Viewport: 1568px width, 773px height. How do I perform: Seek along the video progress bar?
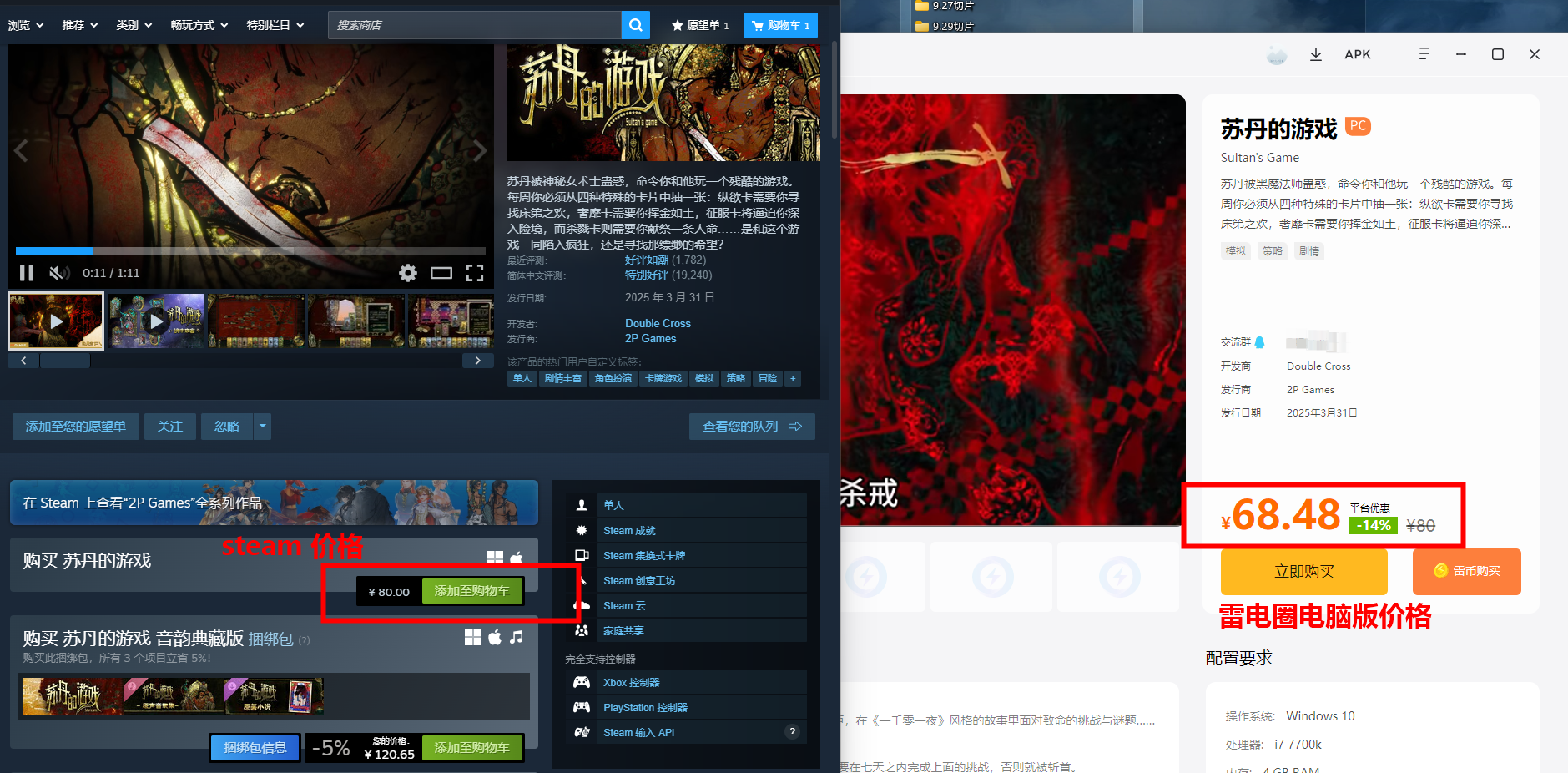coord(250,251)
